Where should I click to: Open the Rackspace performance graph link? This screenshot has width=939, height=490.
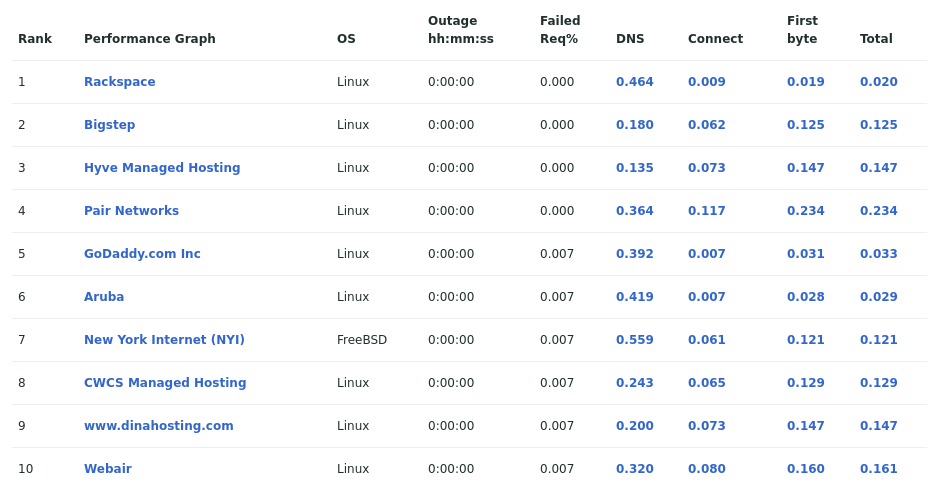[119, 81]
